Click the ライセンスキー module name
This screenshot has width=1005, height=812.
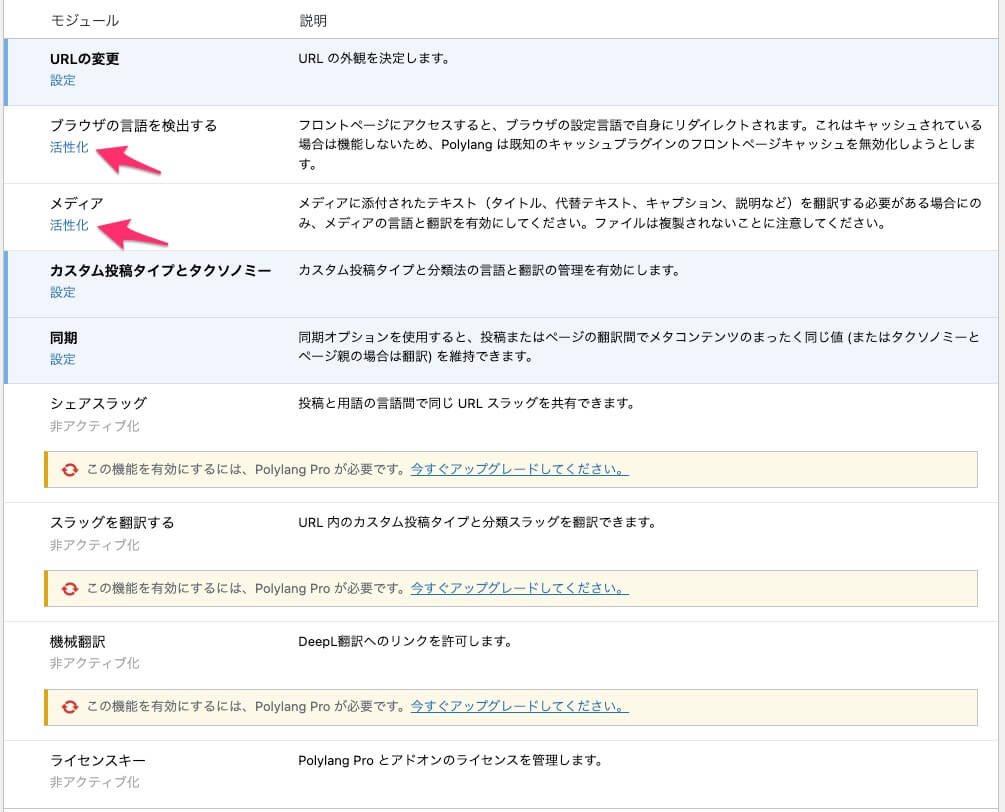click(97, 761)
